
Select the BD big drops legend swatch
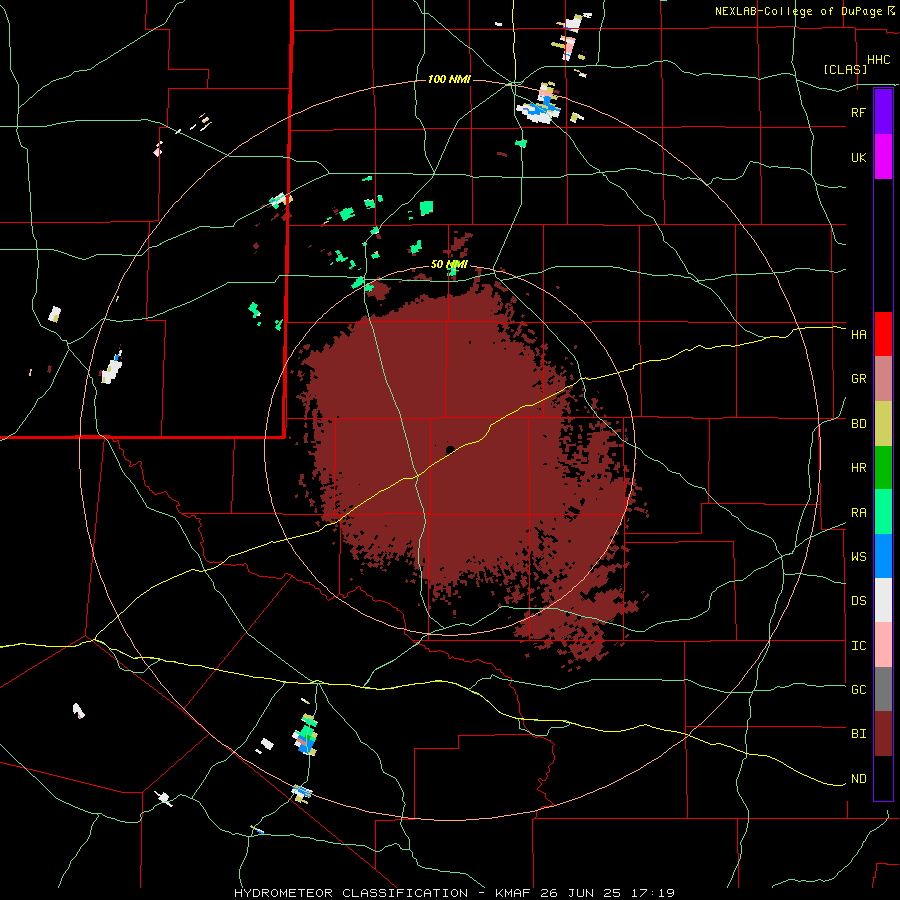click(883, 424)
